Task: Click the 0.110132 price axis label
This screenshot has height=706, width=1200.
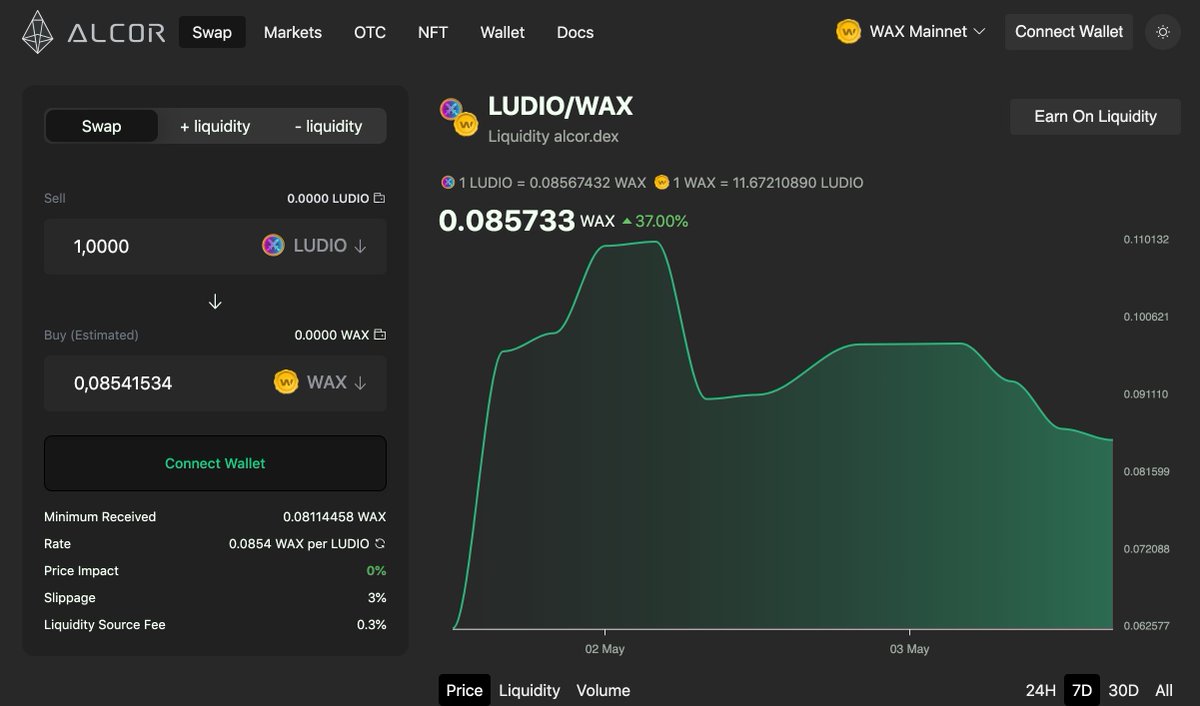Action: 1146,239
